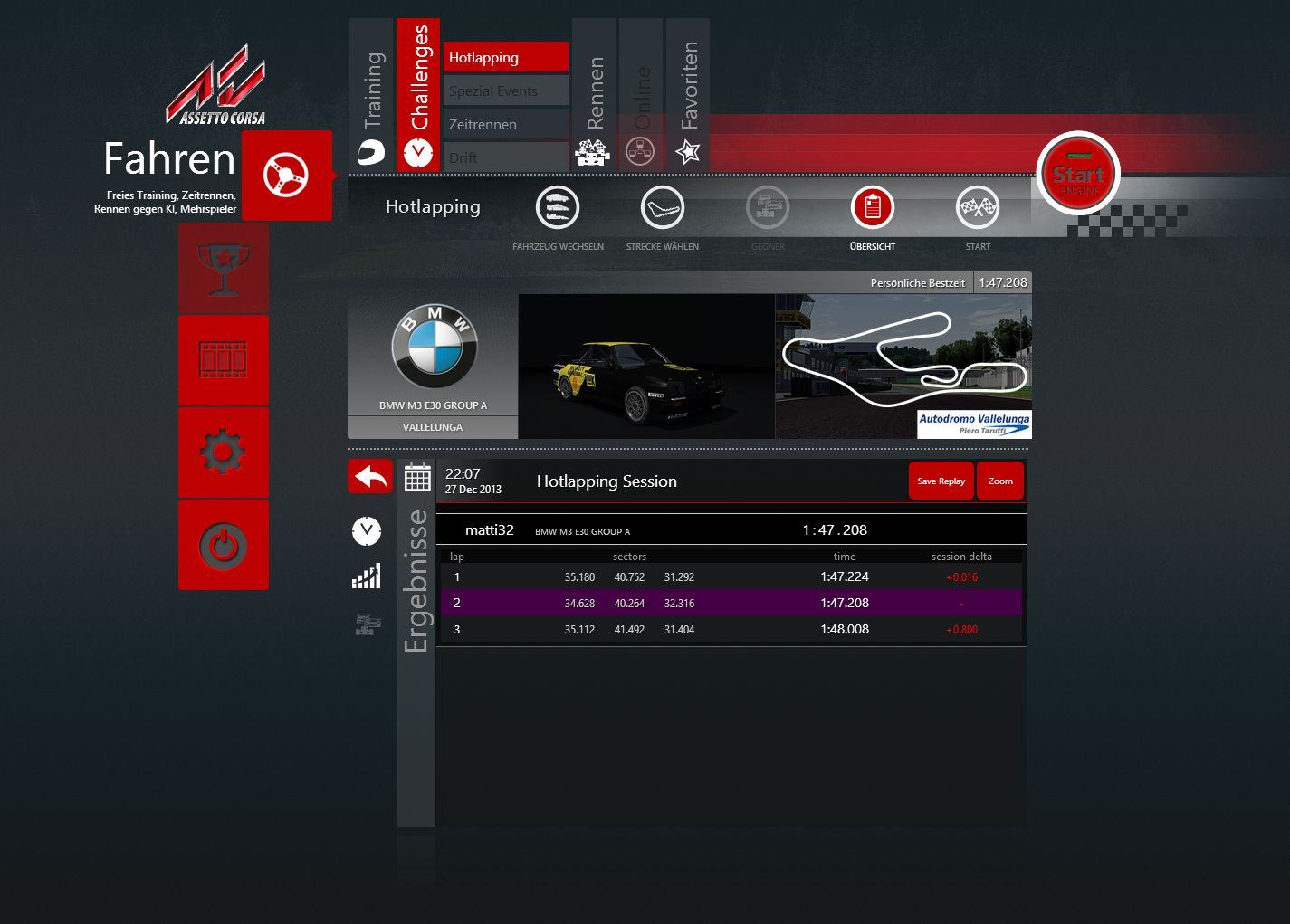Click the sectors column header
The image size is (1290, 924).
point(629,557)
